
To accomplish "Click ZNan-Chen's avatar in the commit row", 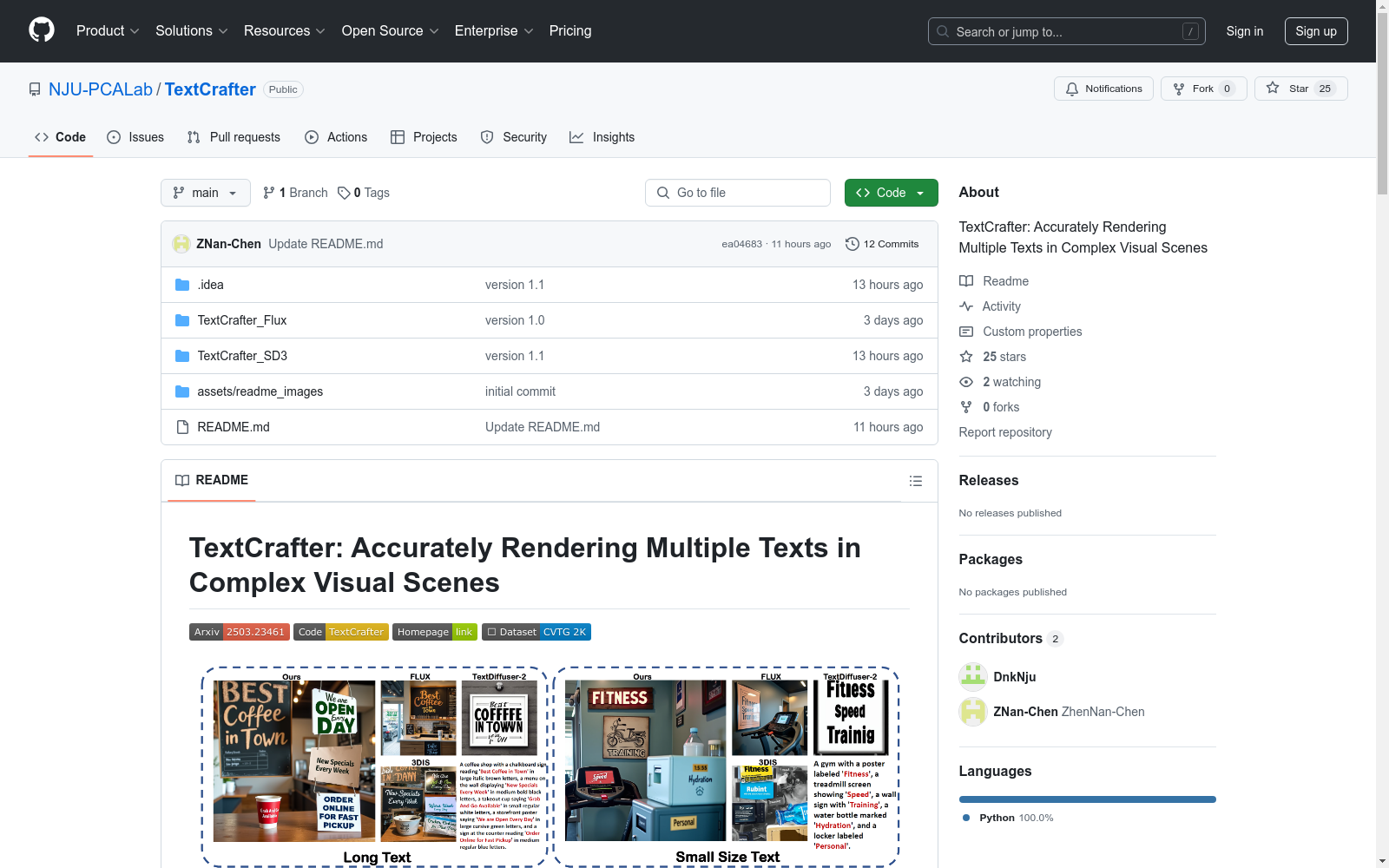I will pos(181,244).
